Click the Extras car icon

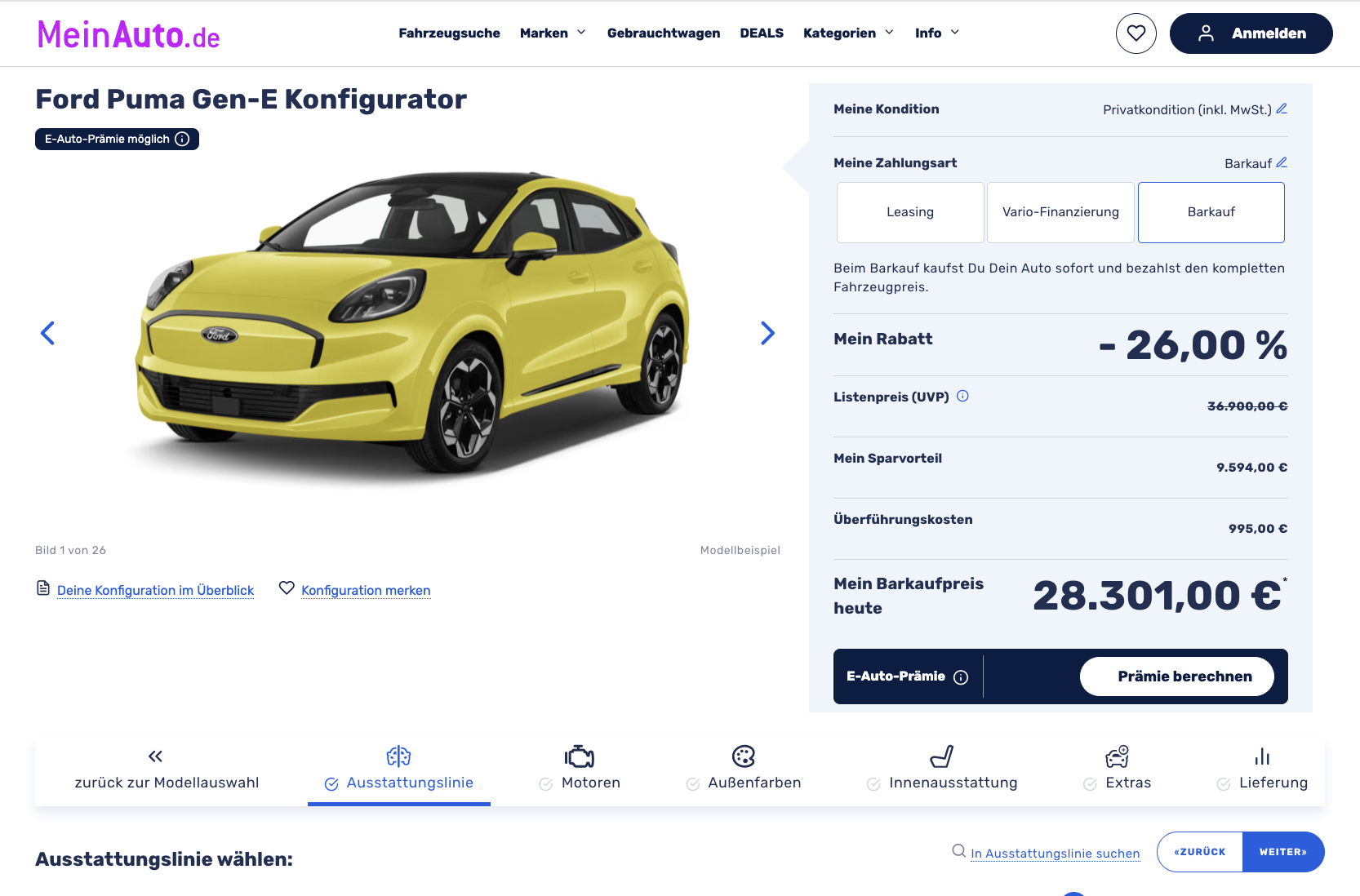[x=1117, y=756]
